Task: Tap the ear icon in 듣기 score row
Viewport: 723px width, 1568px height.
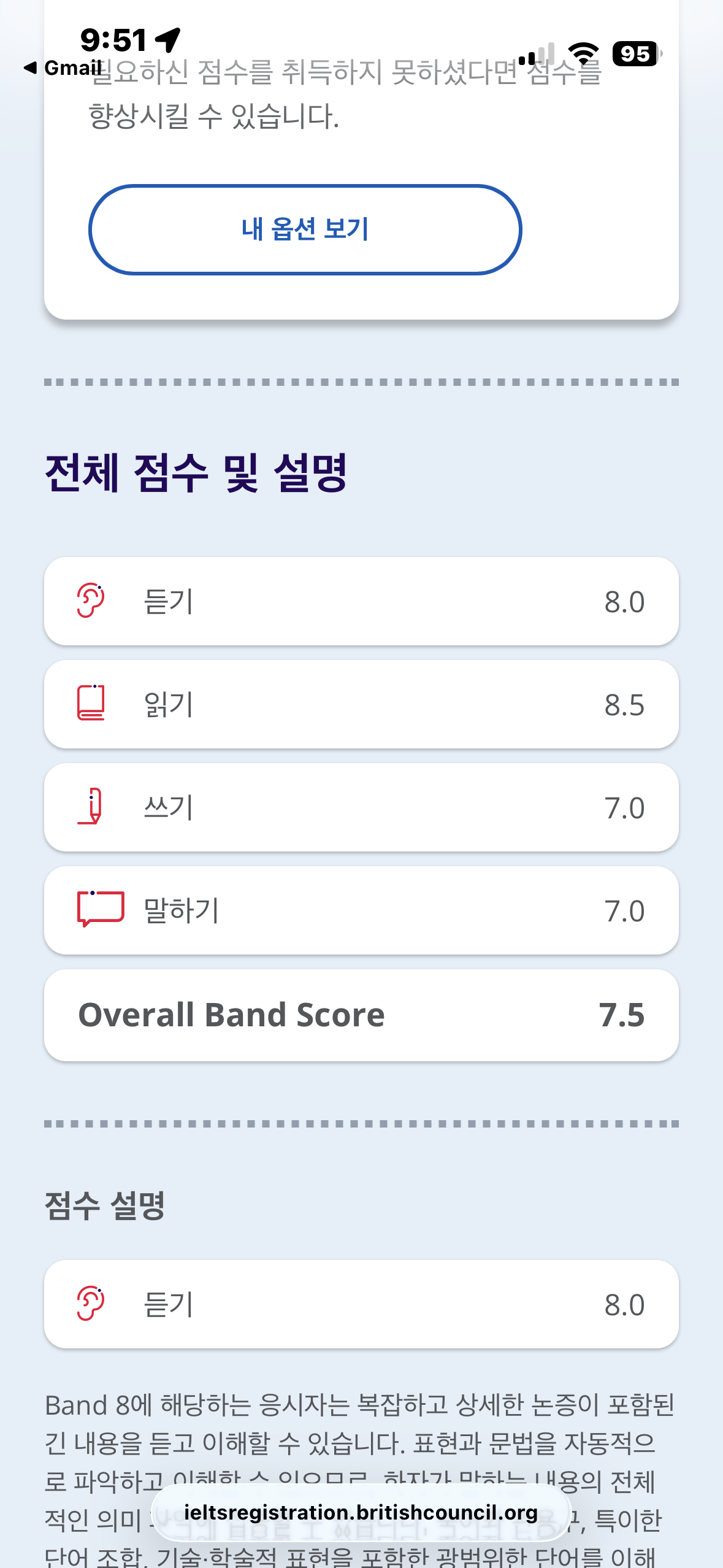Action: click(91, 601)
